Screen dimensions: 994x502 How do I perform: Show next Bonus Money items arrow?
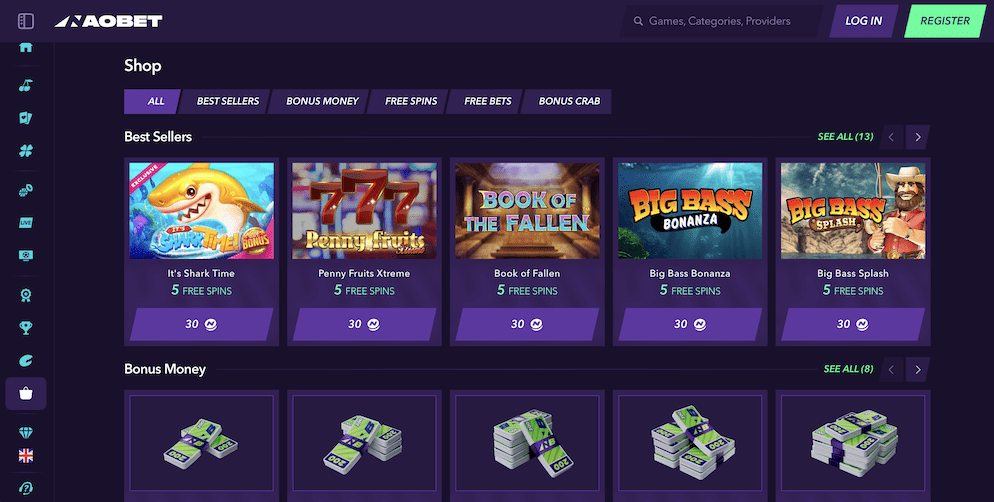[917, 370]
